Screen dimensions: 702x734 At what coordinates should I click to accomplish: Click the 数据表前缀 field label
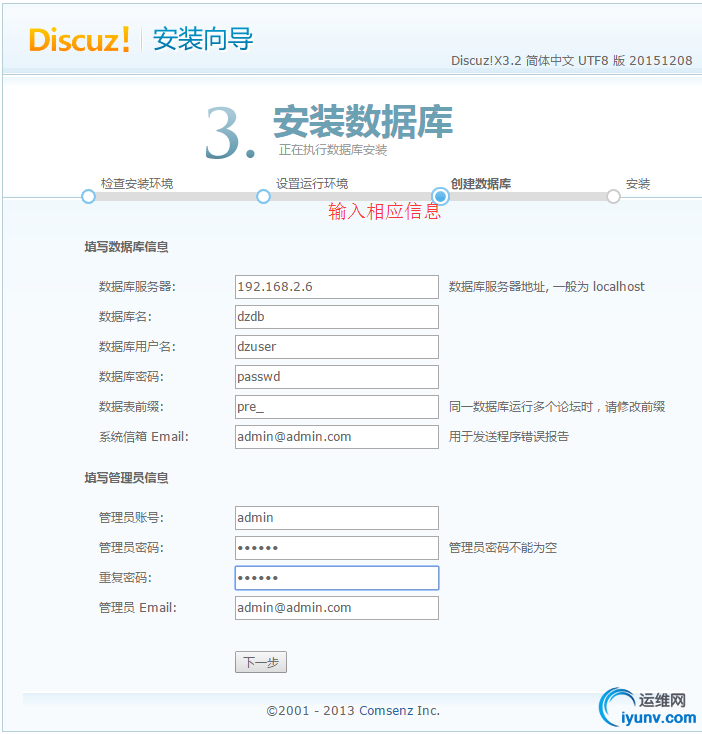pyautogui.click(x=131, y=406)
